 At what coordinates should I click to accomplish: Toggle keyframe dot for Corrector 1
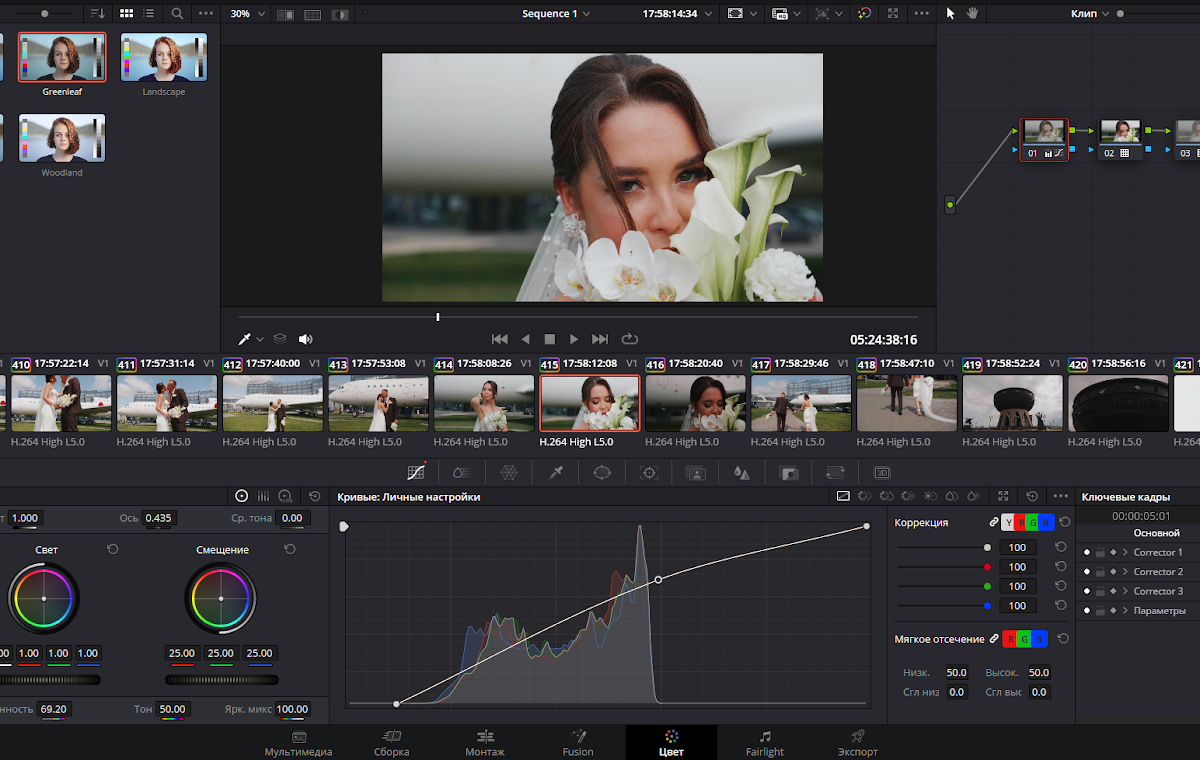pos(1087,552)
